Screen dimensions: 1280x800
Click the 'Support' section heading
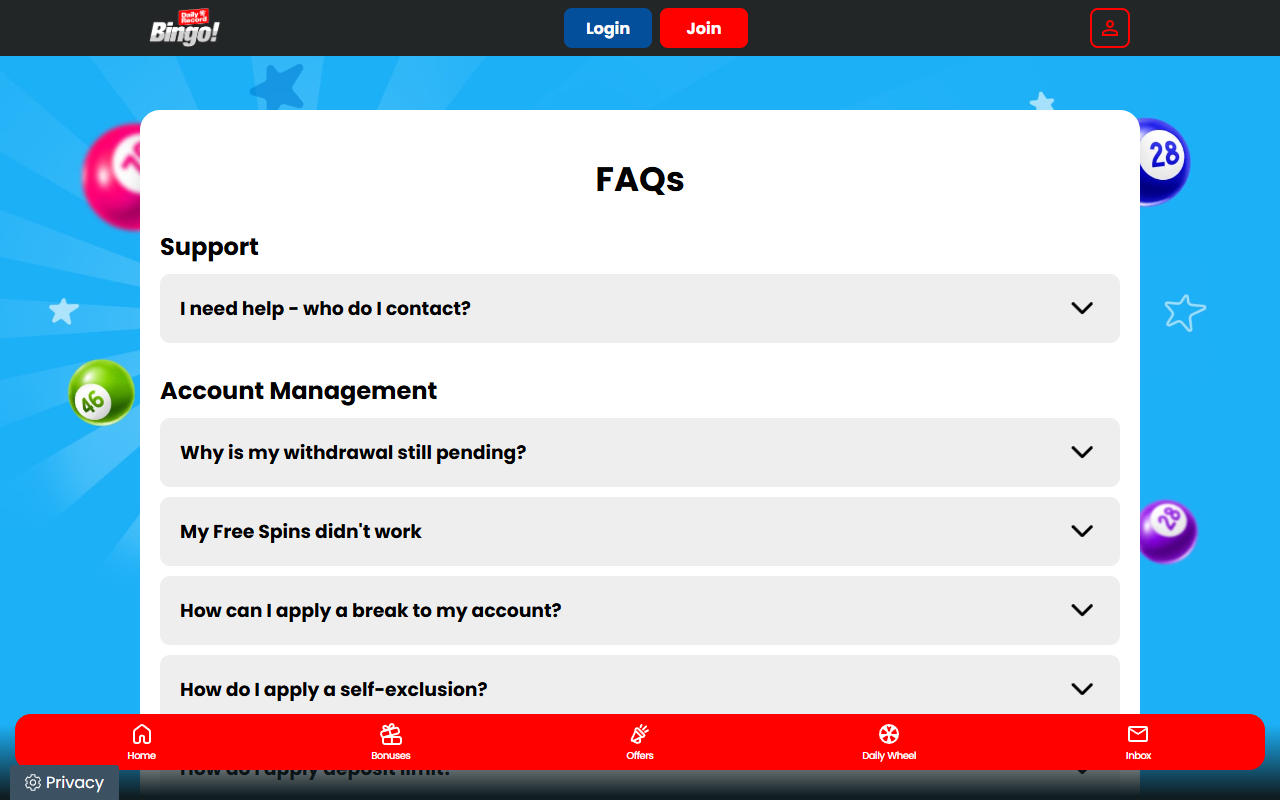coord(209,247)
